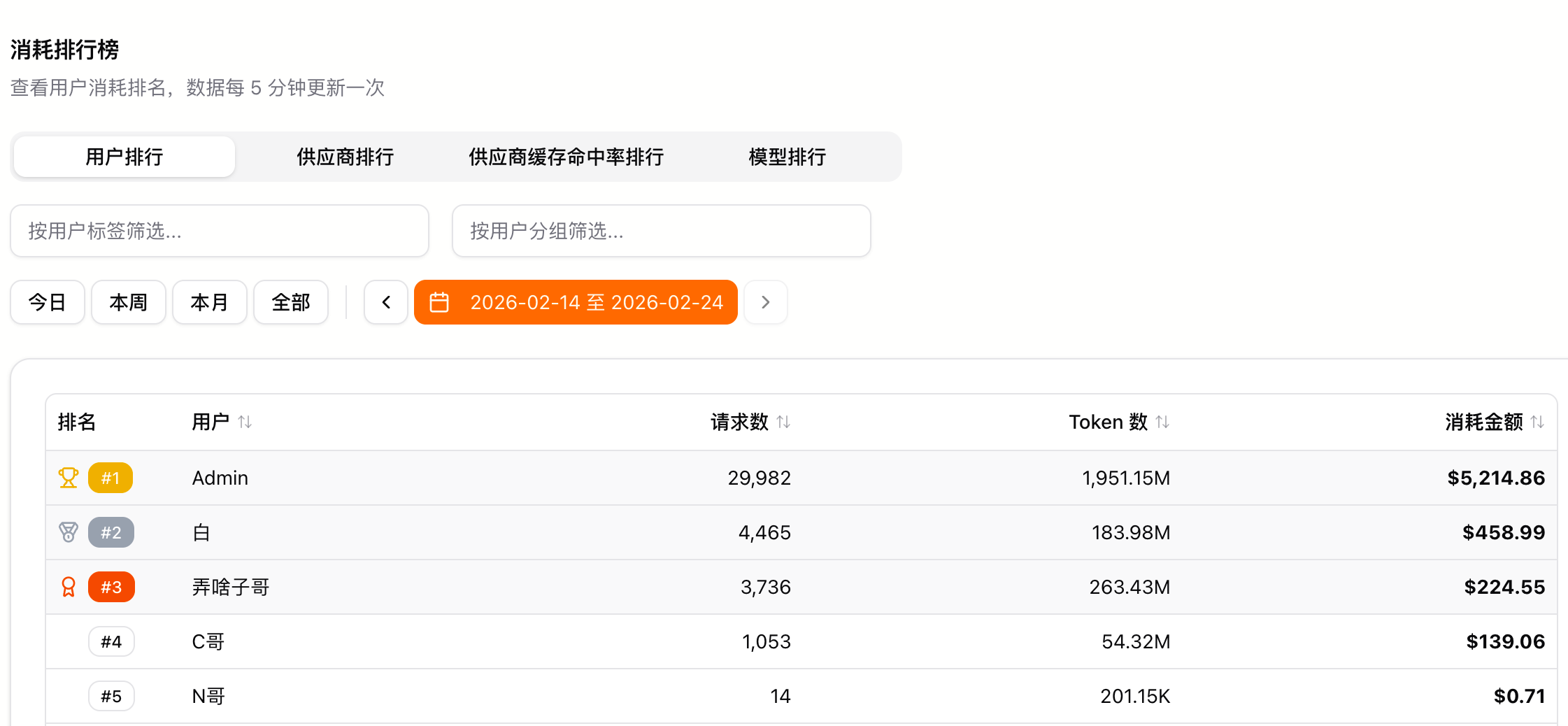Open the 模型排行 tab
1568x726 pixels.
(787, 157)
